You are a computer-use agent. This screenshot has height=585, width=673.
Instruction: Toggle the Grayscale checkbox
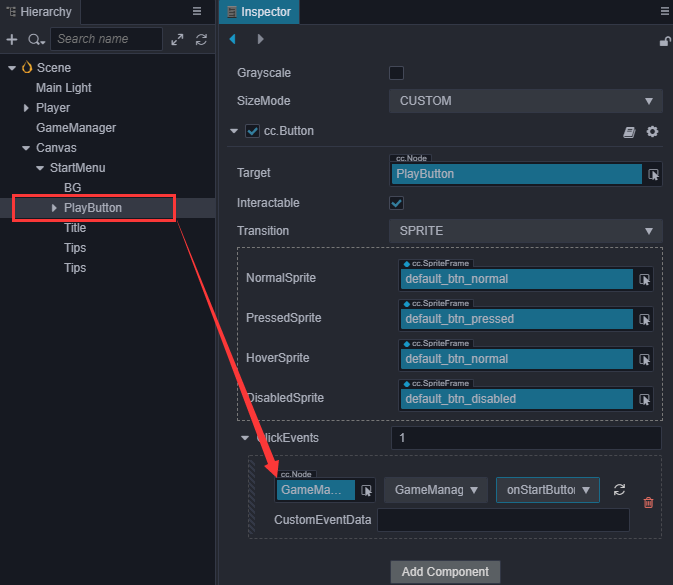click(396, 73)
